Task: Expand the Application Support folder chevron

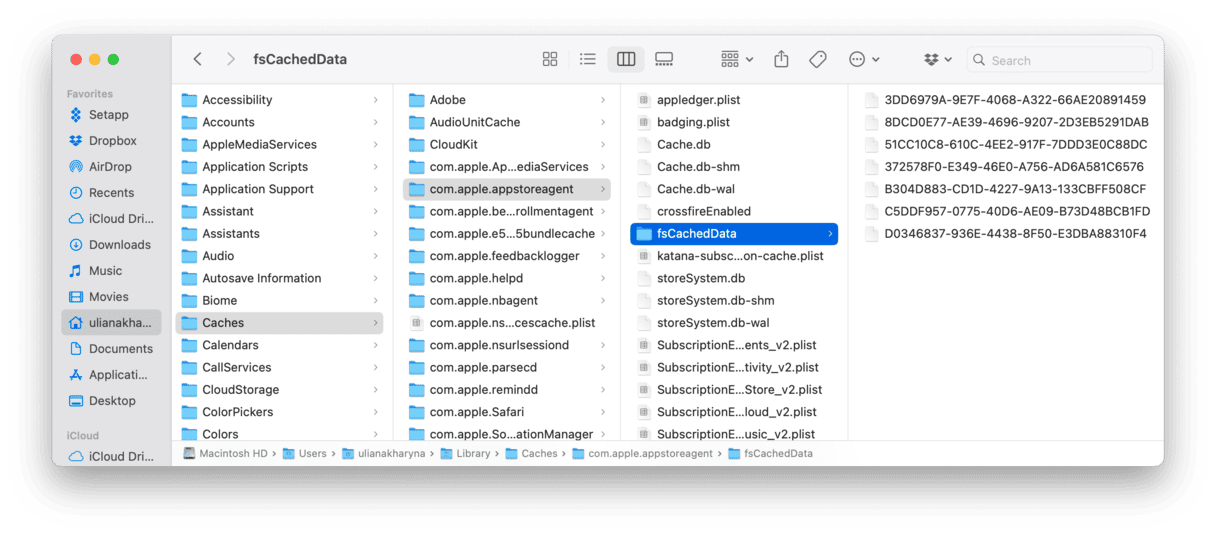Action: pyautogui.click(x=375, y=189)
